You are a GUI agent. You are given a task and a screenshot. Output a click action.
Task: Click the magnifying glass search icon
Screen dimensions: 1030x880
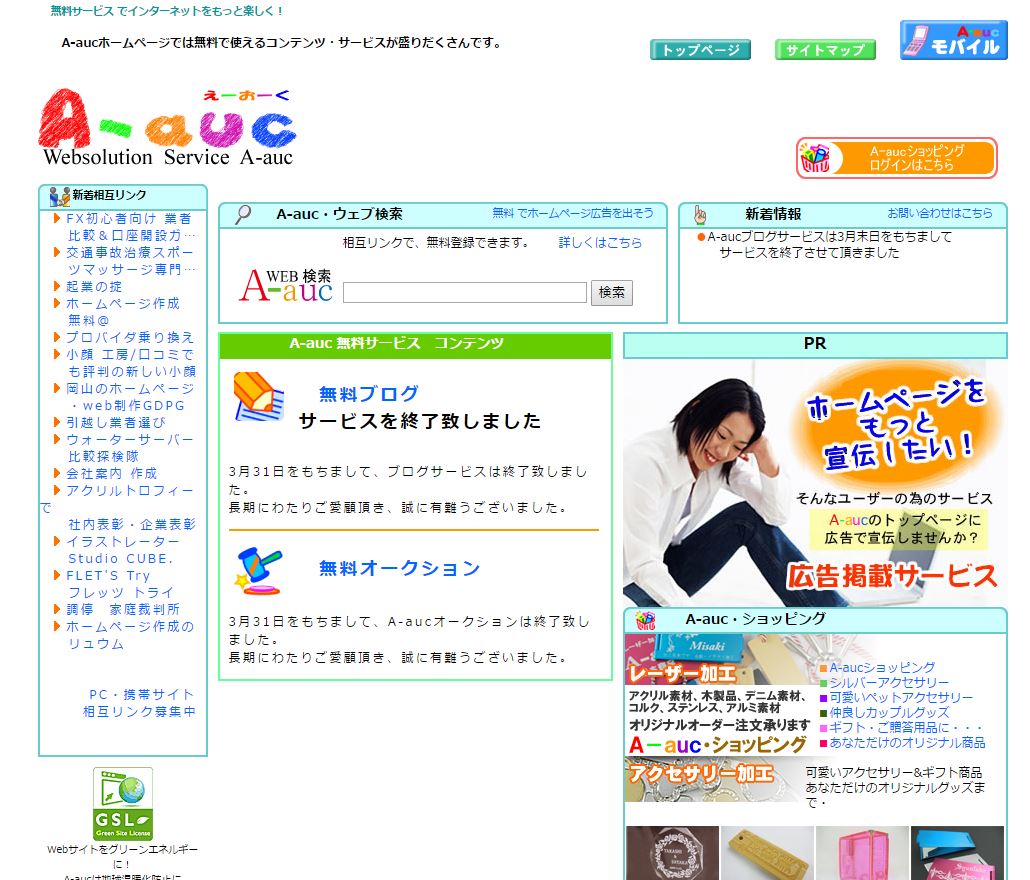(x=243, y=214)
